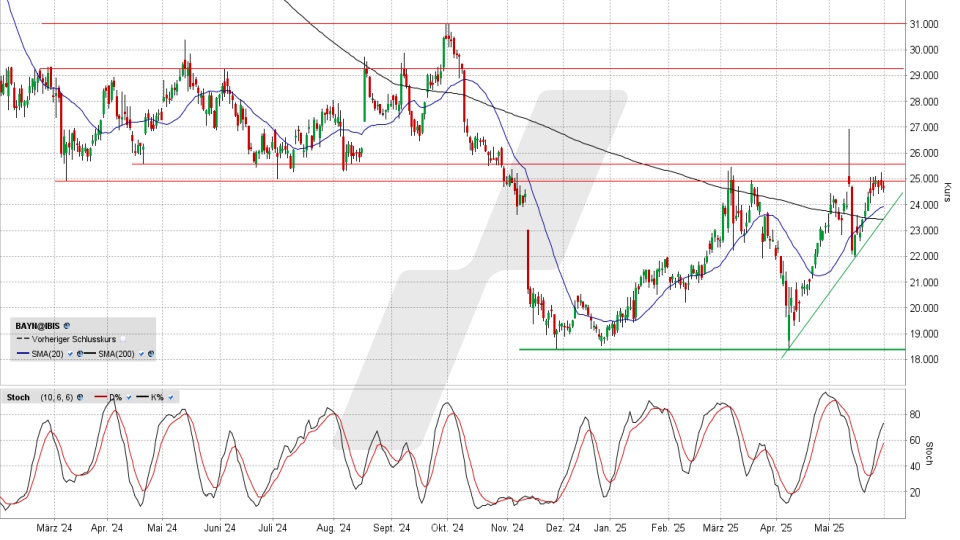Open the SMA(20) settings icon
The width and height of the screenshot is (960, 540).
coord(80,353)
